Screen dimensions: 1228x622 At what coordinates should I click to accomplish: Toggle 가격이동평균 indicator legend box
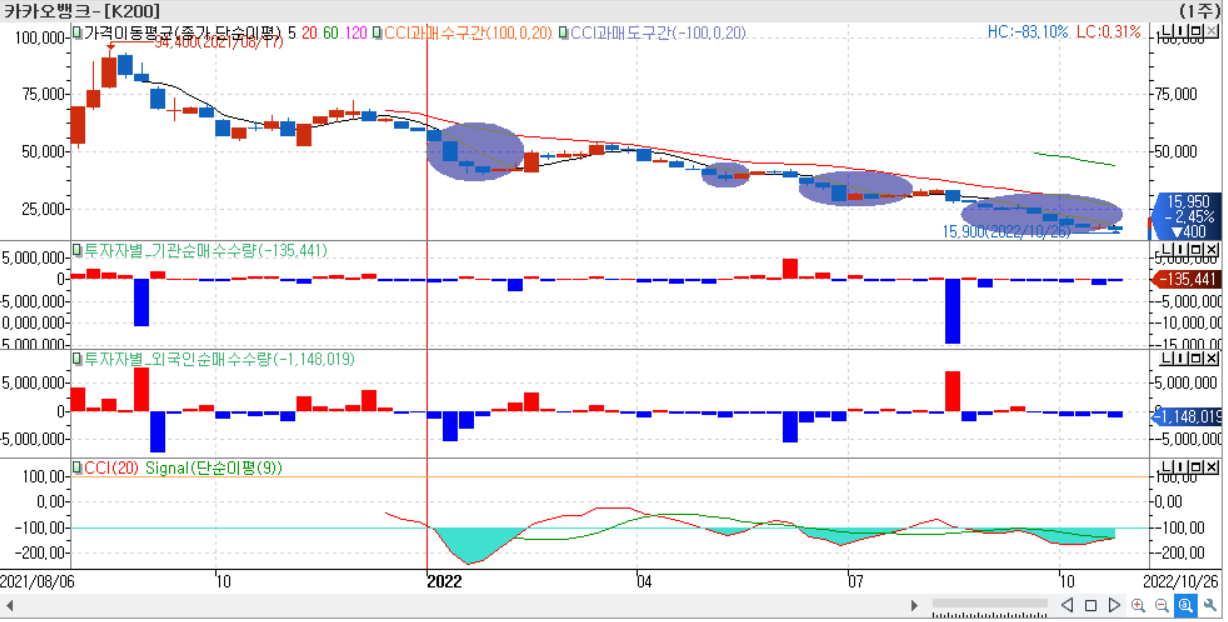(x=77, y=32)
